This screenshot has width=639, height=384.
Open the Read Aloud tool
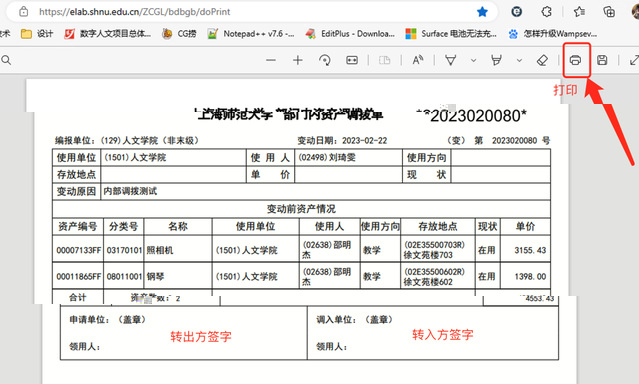418,60
